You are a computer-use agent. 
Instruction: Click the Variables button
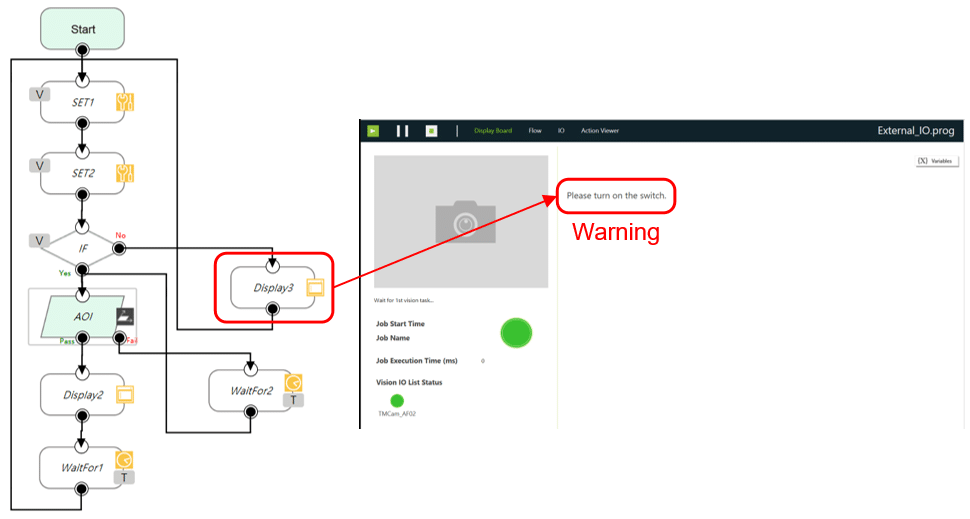click(937, 161)
